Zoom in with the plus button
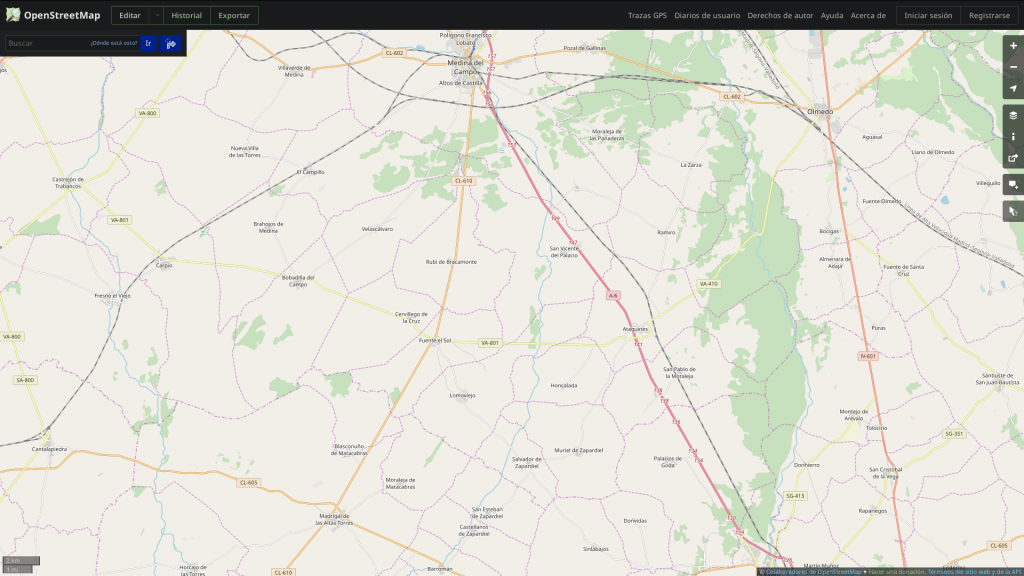1024x576 pixels. [1013, 45]
